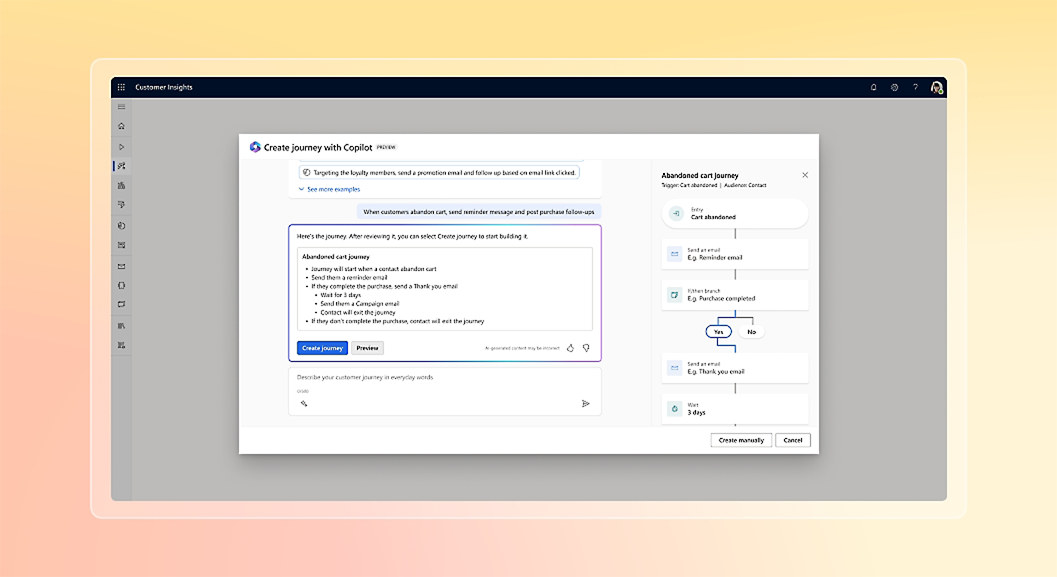The height and width of the screenshot is (577, 1057).
Task: Toggle the hamburger navigation menu
Action: coord(121,107)
